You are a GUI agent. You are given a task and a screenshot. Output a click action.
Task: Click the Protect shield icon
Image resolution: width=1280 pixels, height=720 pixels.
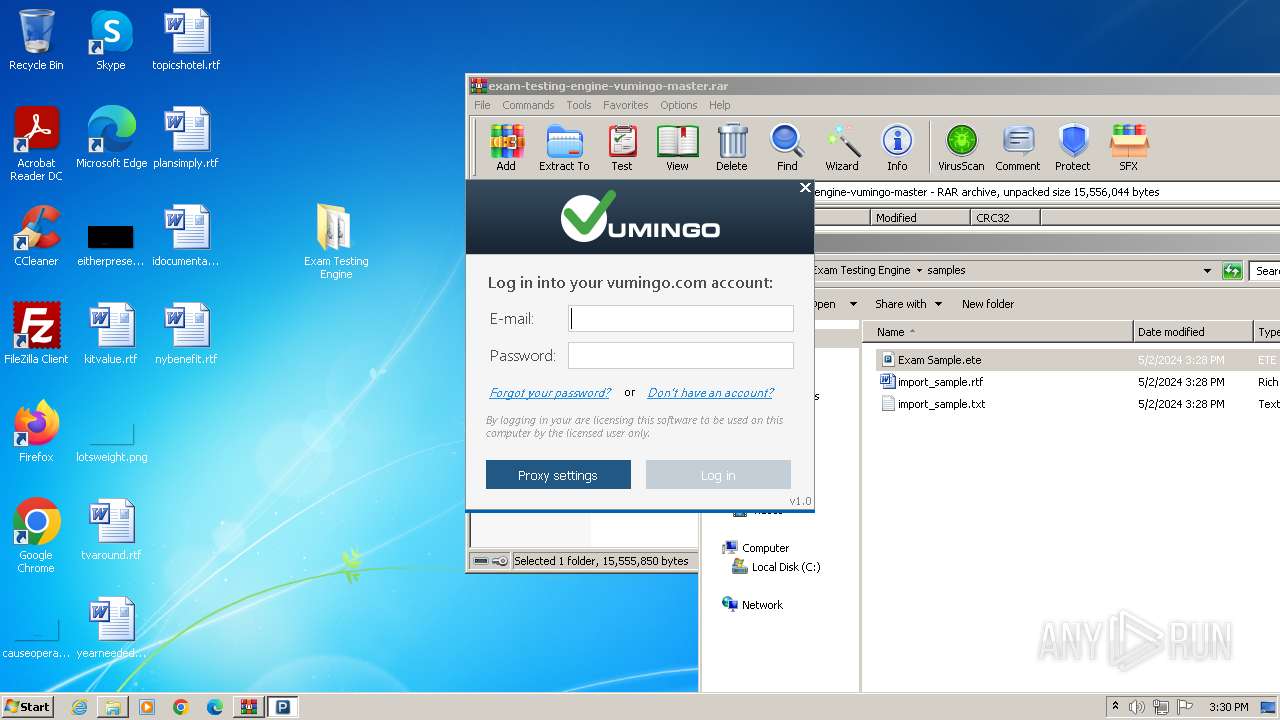[x=1073, y=148]
